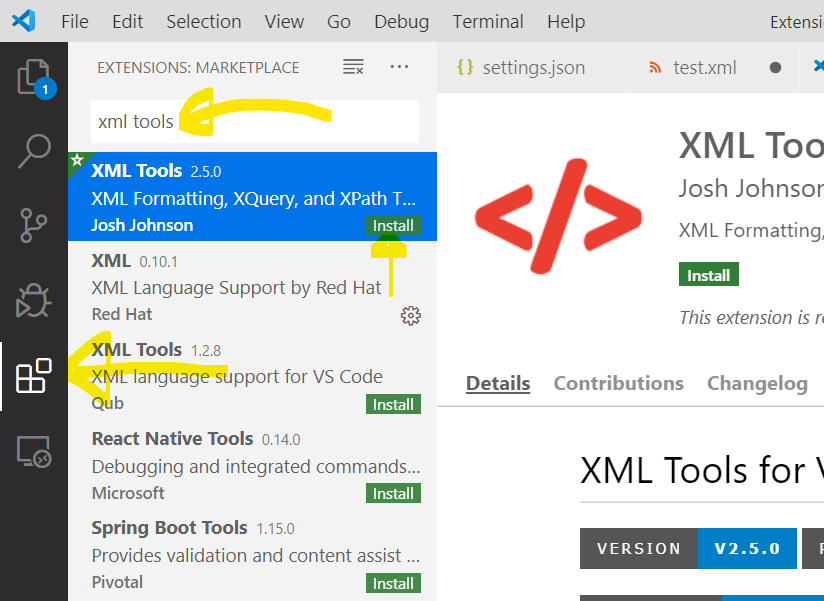Install Spring Boot Tools
Image resolution: width=824 pixels, height=601 pixels.
(x=393, y=583)
